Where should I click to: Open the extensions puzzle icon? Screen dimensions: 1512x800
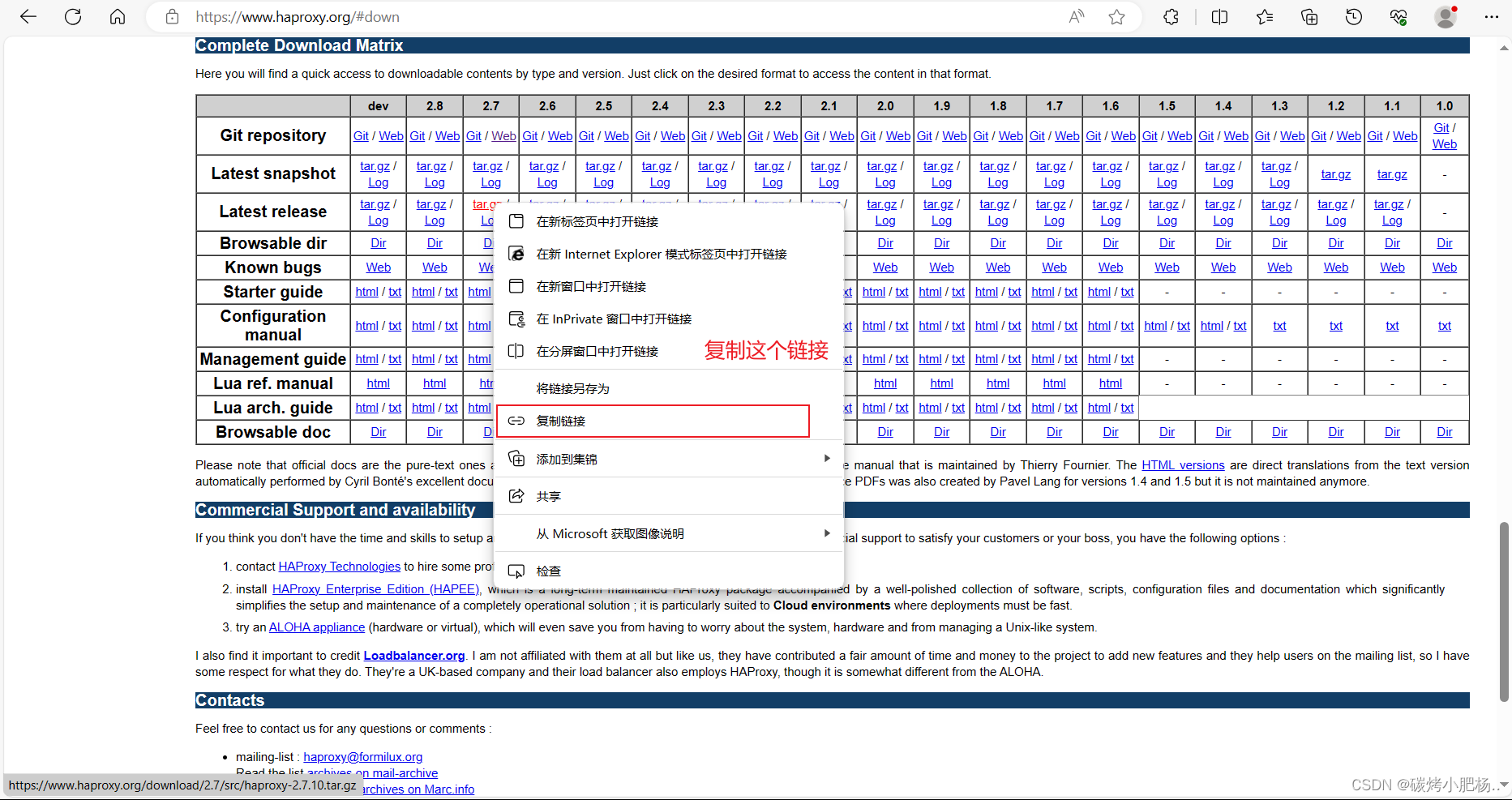click(1171, 16)
